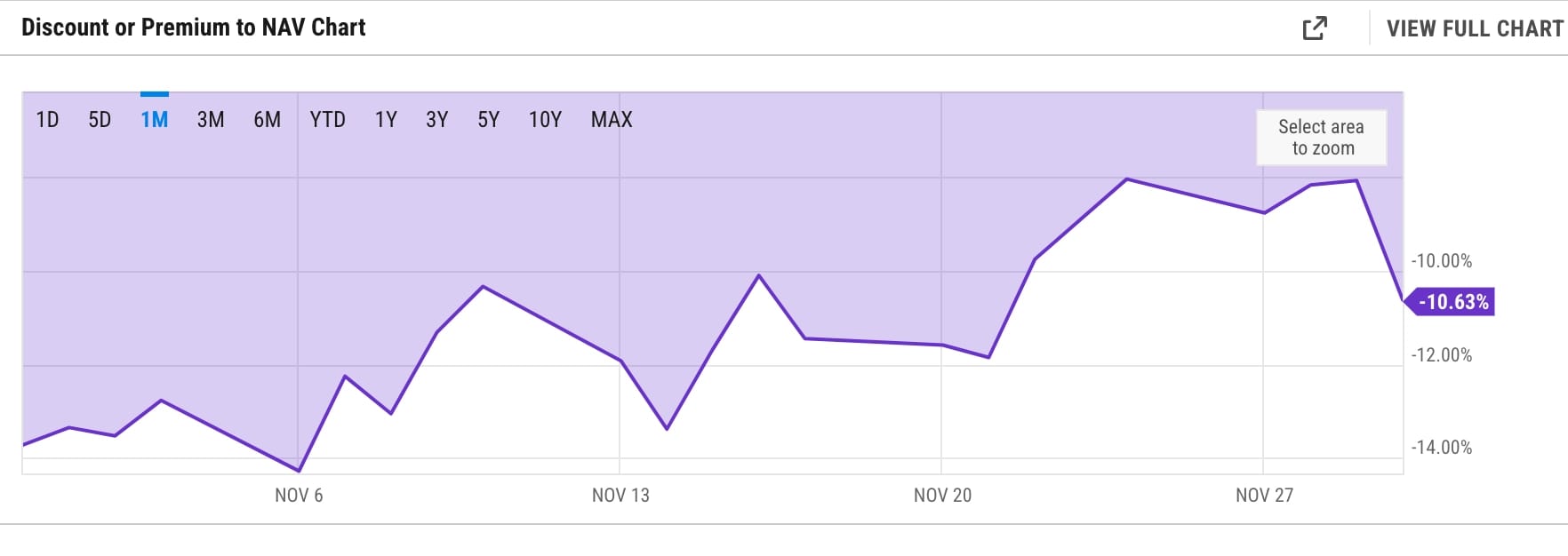Screen dimensions: 1568x556
Task: Click the -10.63% value label on chart
Action: (1451, 303)
